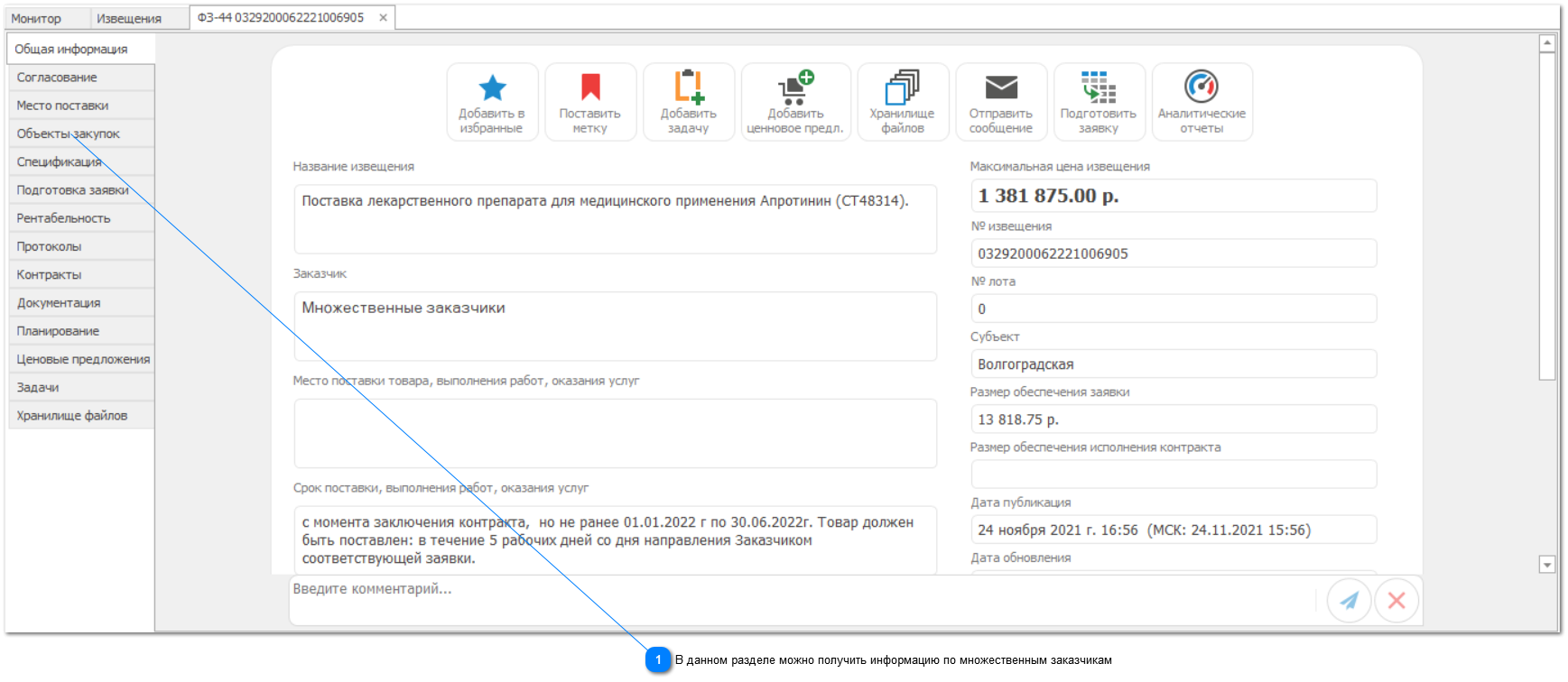Image resolution: width=1568 pixels, height=682 pixels.
Task: Open the Хранилище файлов toolbar icon
Action: coord(903,88)
